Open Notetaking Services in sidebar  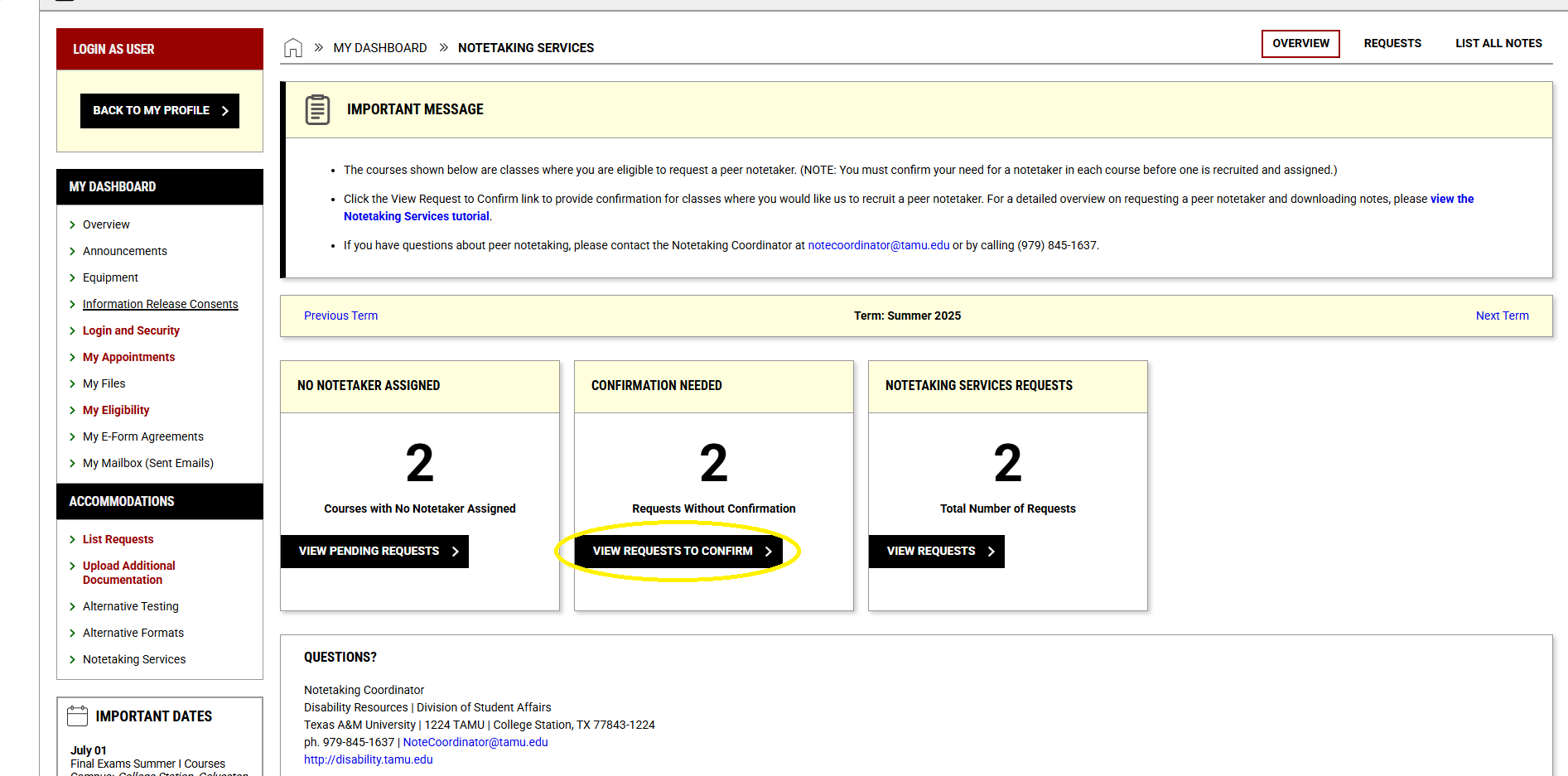point(134,659)
